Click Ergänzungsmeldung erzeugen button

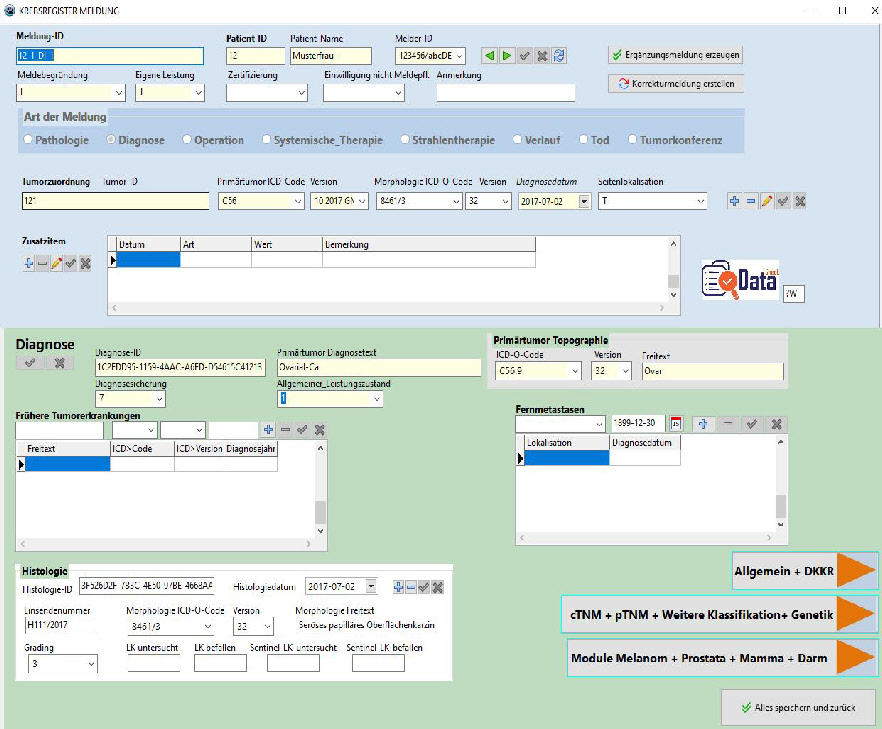tap(674, 54)
